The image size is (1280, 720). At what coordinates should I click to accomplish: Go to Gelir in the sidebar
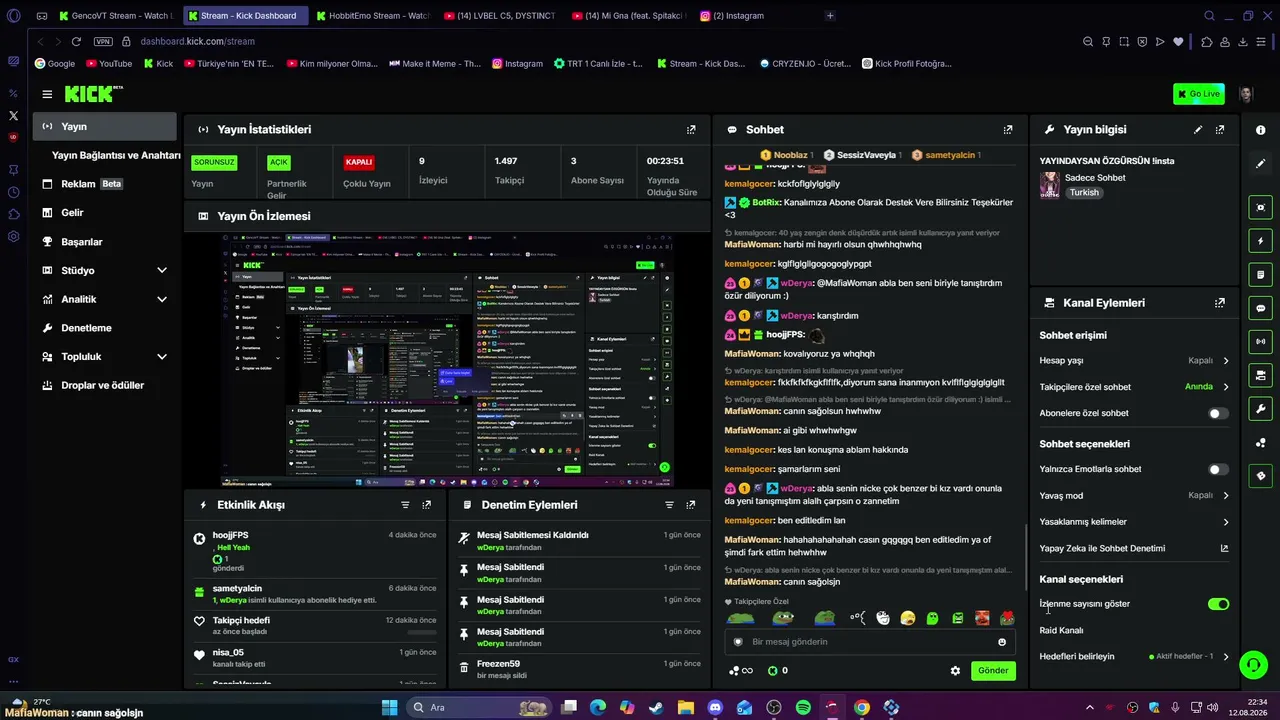tap(105, 213)
